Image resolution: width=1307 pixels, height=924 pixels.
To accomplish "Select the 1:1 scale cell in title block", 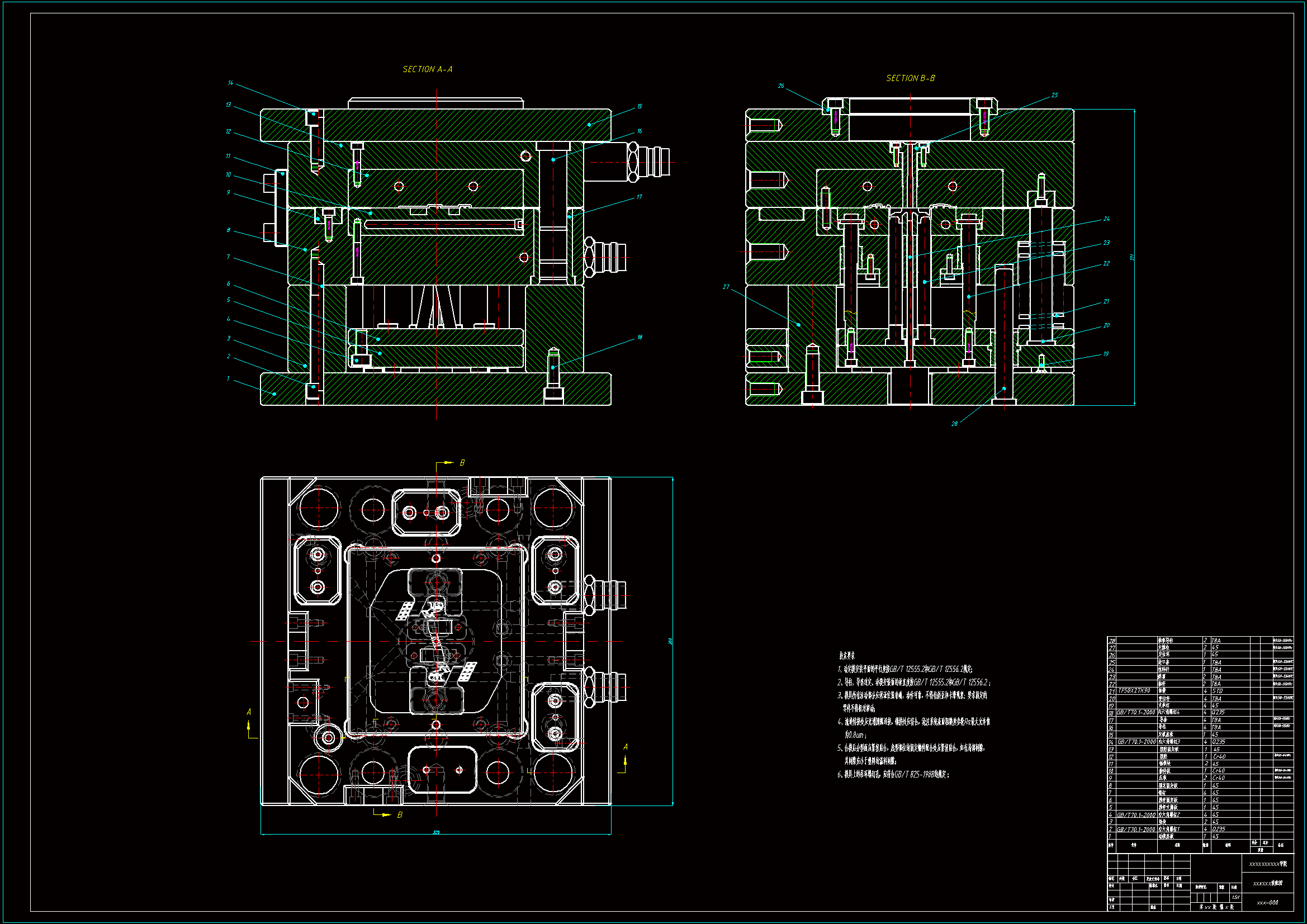I will click(1235, 897).
